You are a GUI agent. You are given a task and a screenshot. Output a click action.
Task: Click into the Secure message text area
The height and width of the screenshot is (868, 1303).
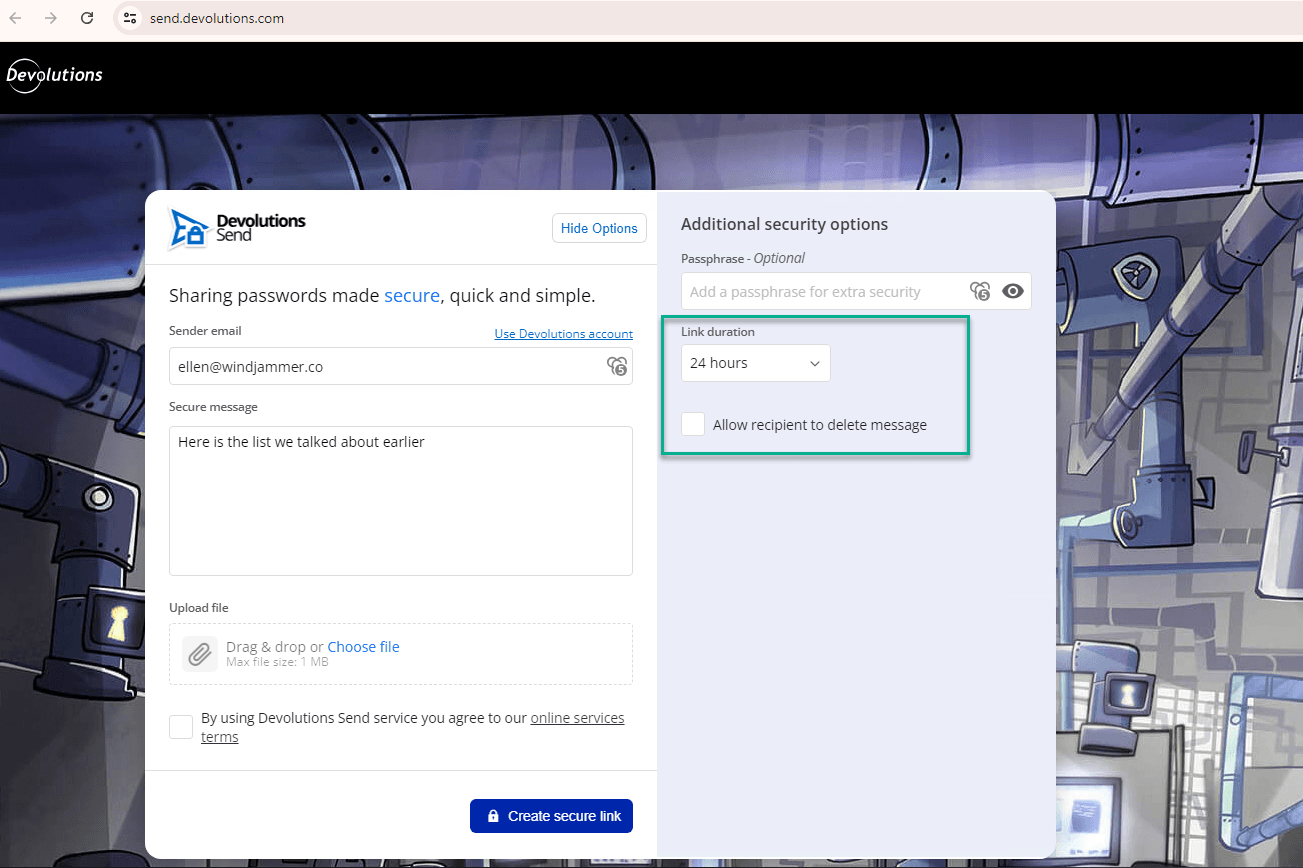tap(400, 500)
